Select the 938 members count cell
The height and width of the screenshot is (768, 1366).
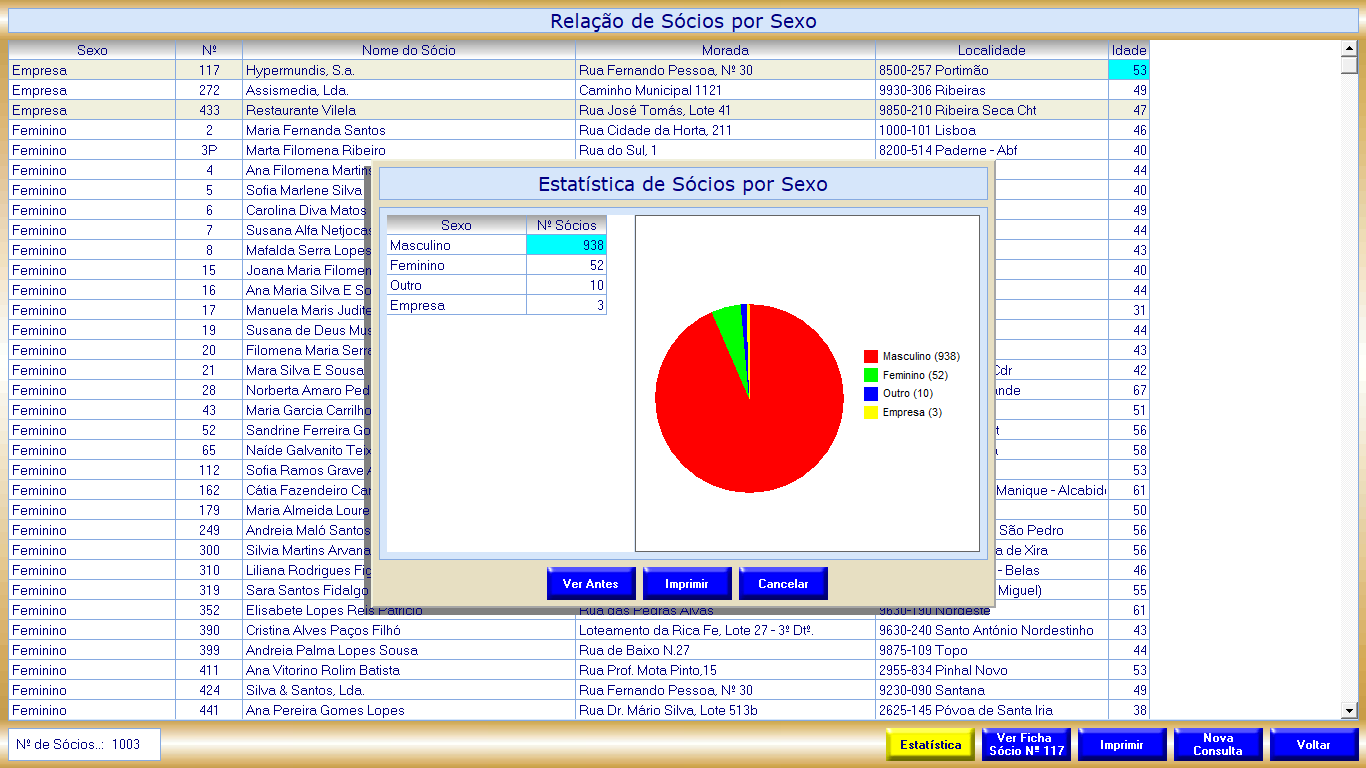coord(566,246)
